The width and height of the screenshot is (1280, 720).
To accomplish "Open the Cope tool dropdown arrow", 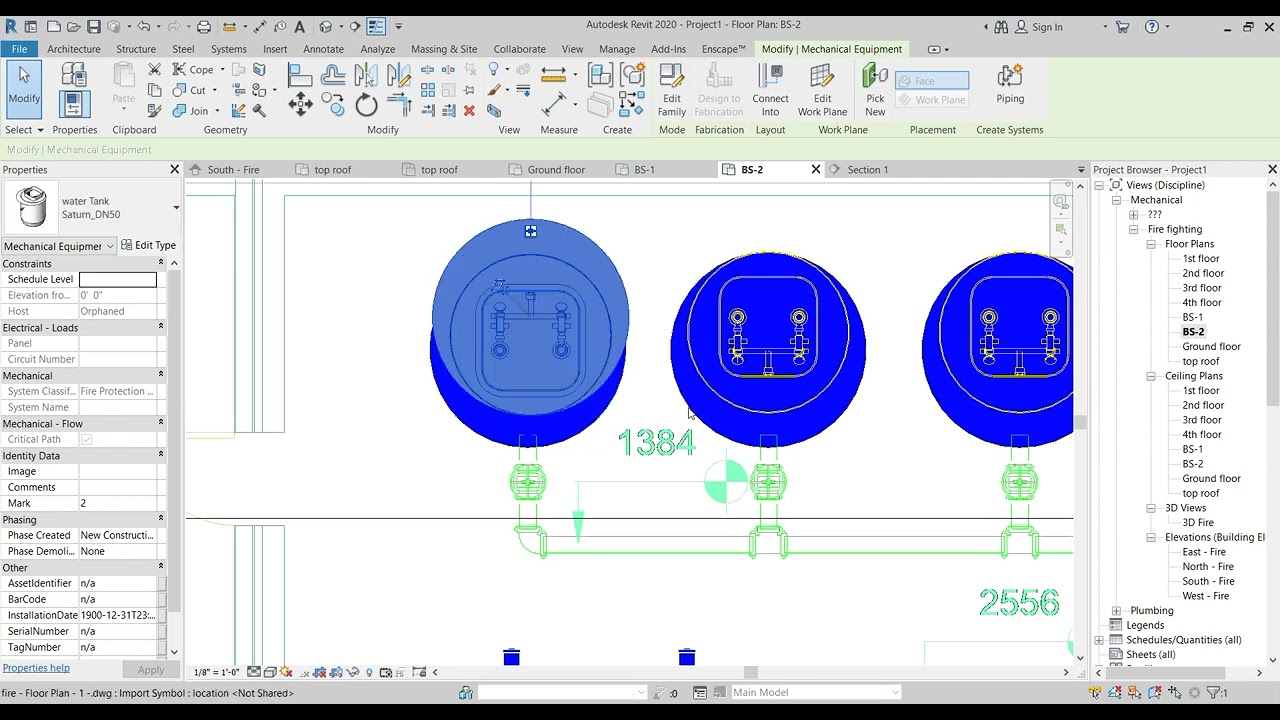I will (222, 70).
